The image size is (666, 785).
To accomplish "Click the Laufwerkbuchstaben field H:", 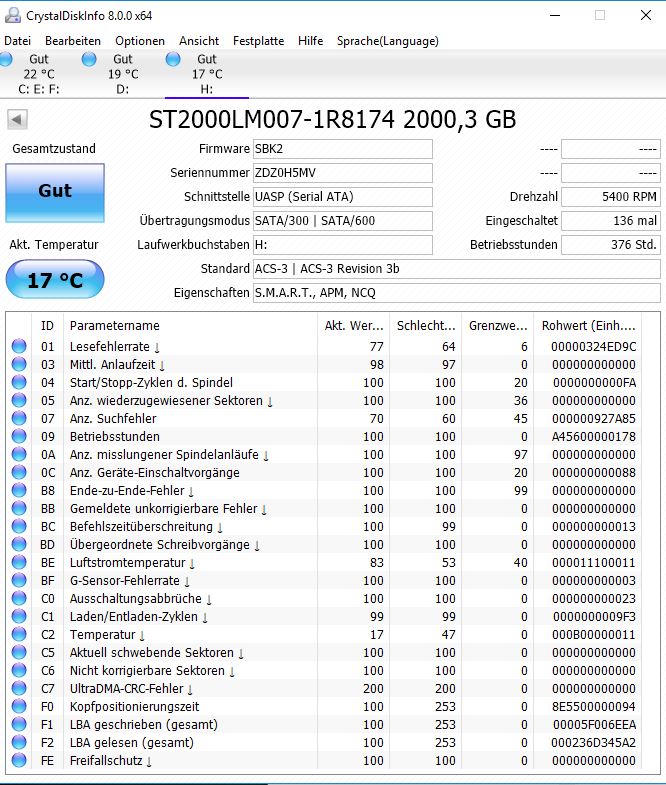I will point(343,245).
